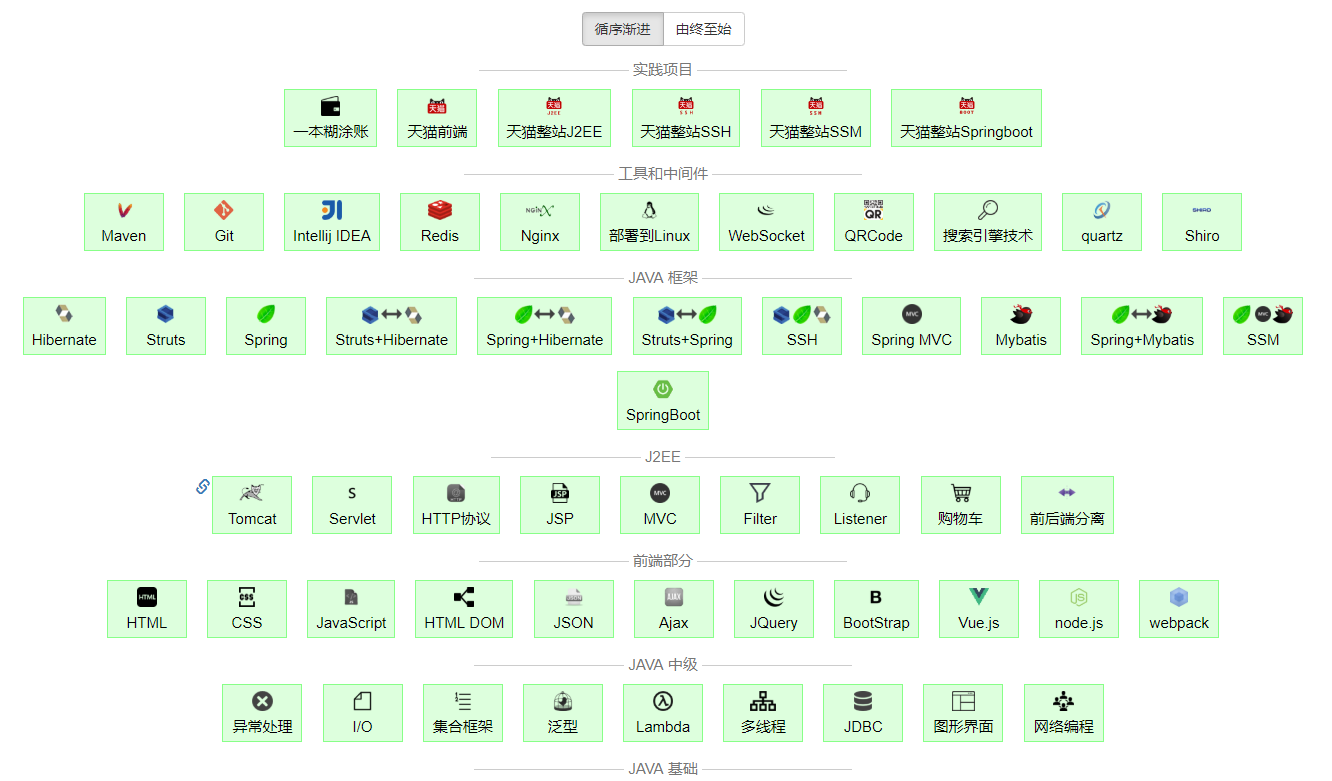Open 天猫整站Springboot project
This screenshot has width=1332, height=781.
tap(966, 118)
